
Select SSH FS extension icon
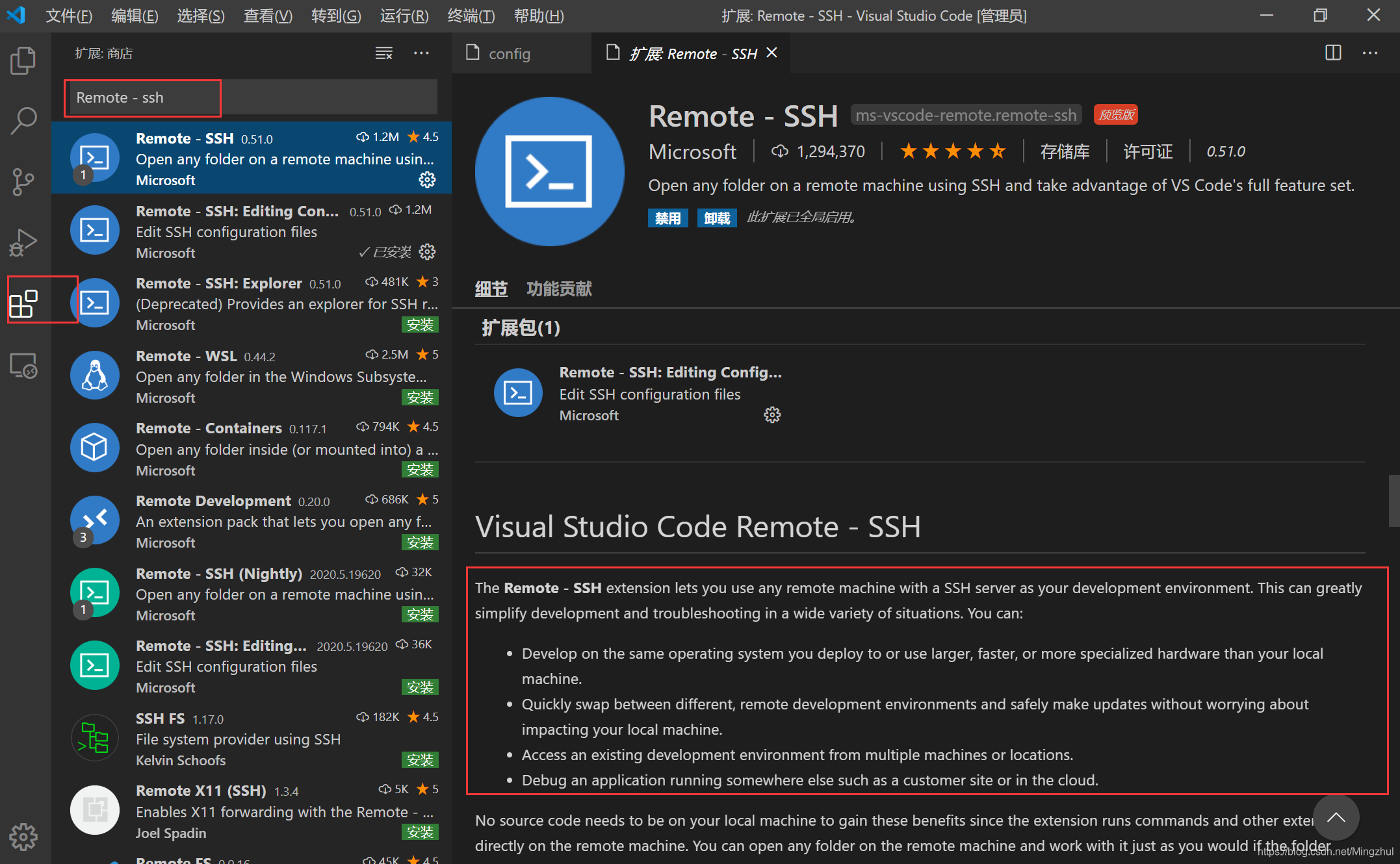[x=94, y=738]
